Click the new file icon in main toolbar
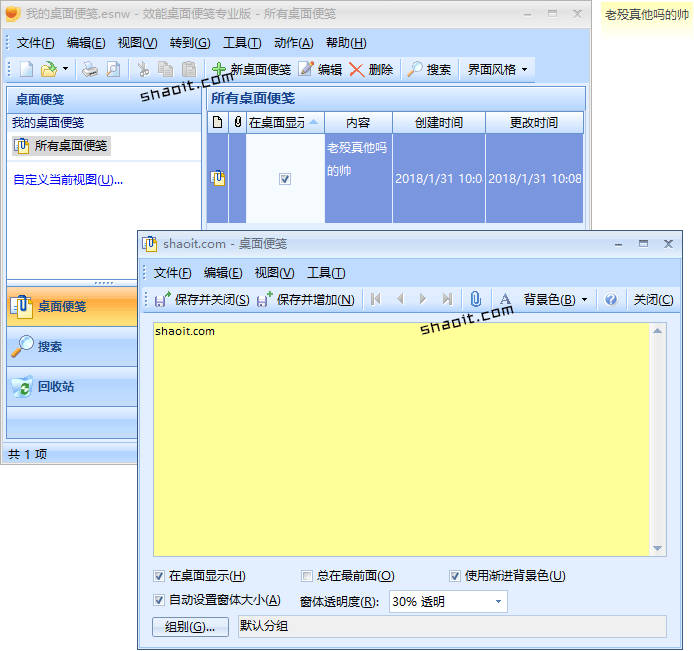Screen dimensions: 694x651 point(26,69)
